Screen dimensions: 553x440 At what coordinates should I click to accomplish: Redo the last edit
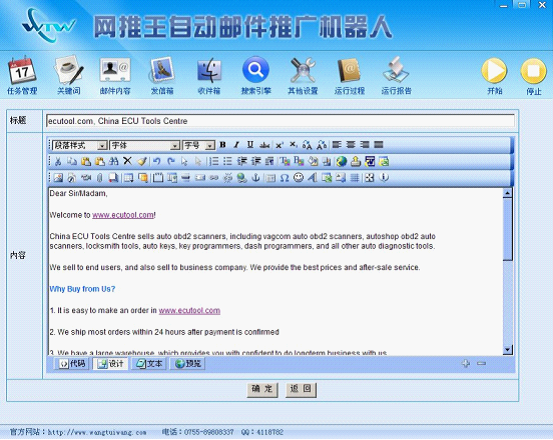pos(171,161)
